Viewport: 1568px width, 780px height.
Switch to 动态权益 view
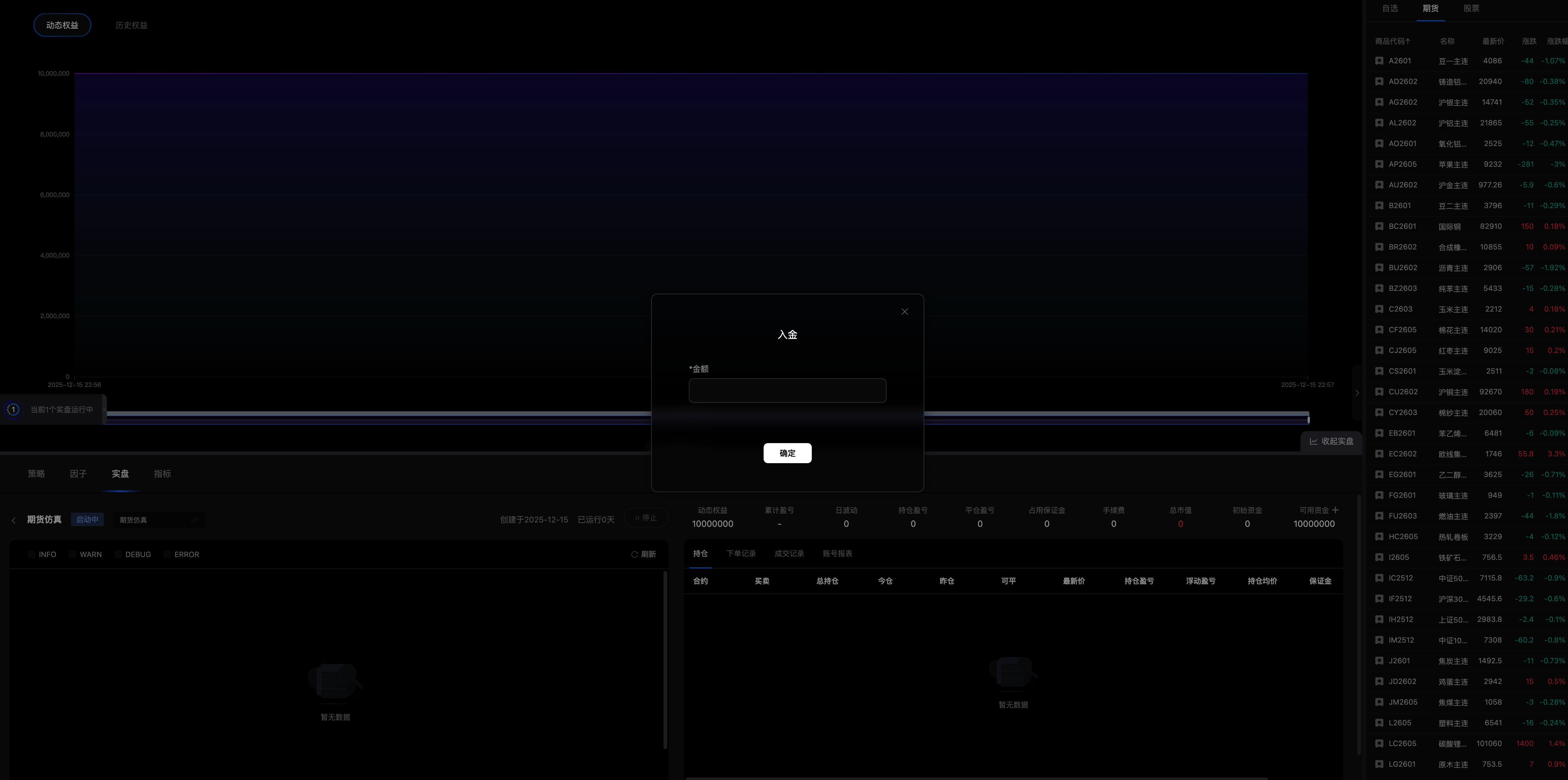click(62, 25)
